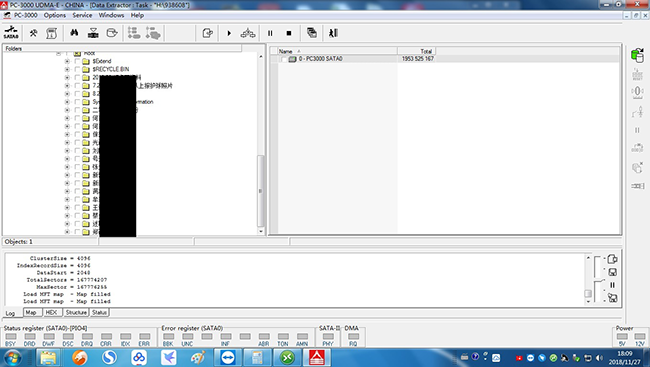Viewport: 650px width, 367px height.
Task: Stop the task with the square button
Action: (289, 33)
